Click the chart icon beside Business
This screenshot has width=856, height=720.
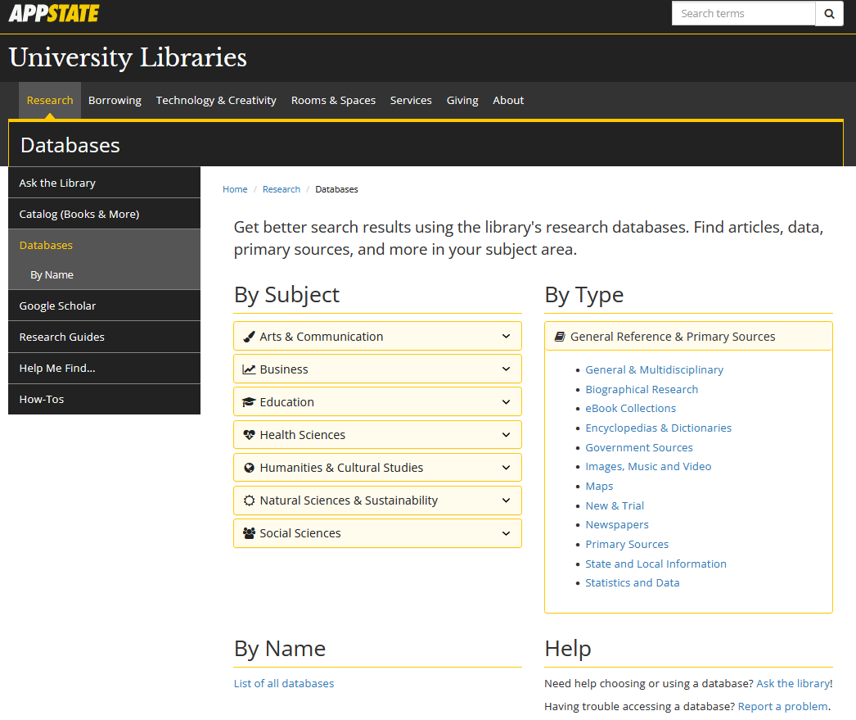coord(249,370)
